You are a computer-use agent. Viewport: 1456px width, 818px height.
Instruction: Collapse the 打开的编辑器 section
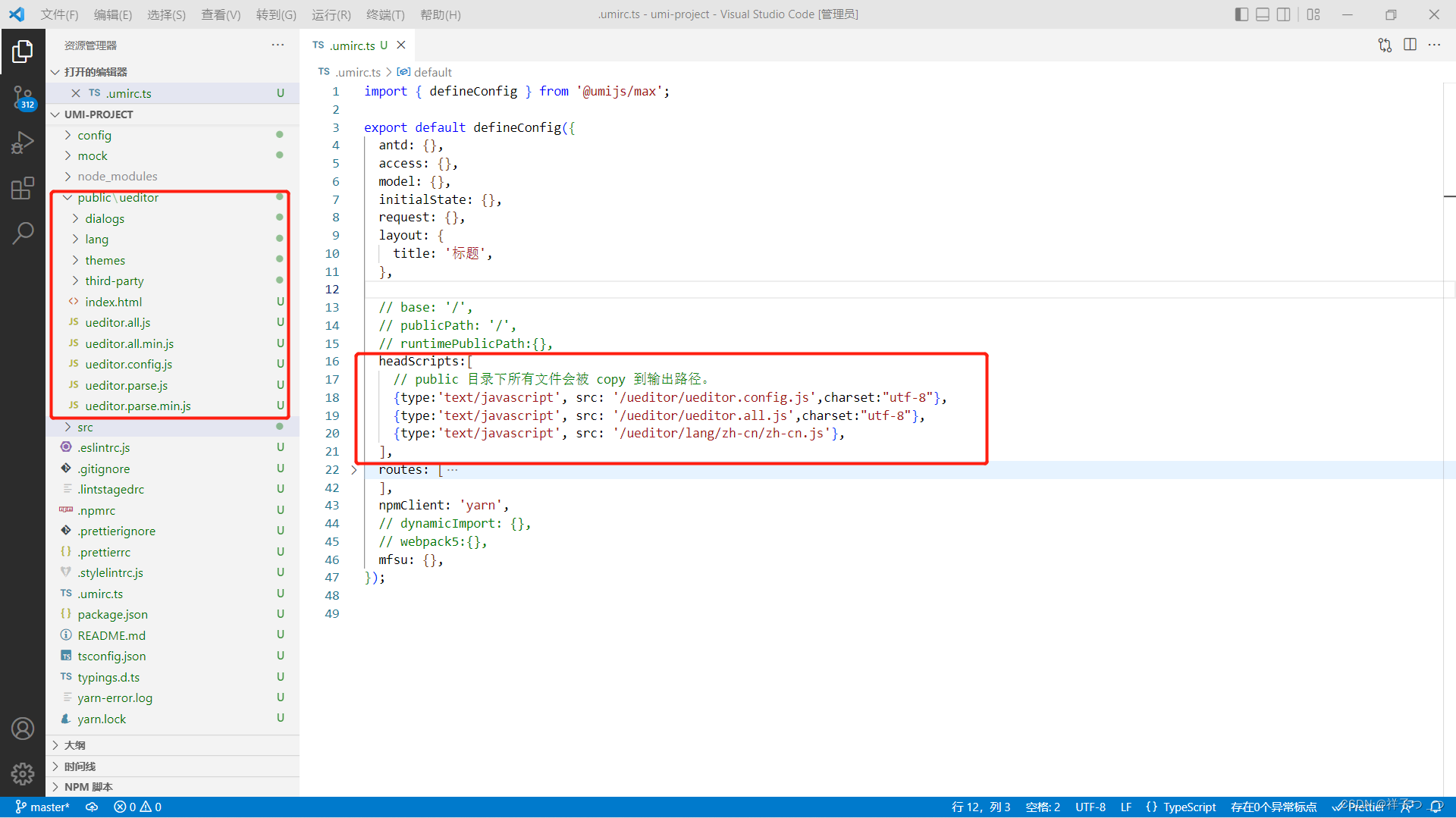tap(173, 72)
